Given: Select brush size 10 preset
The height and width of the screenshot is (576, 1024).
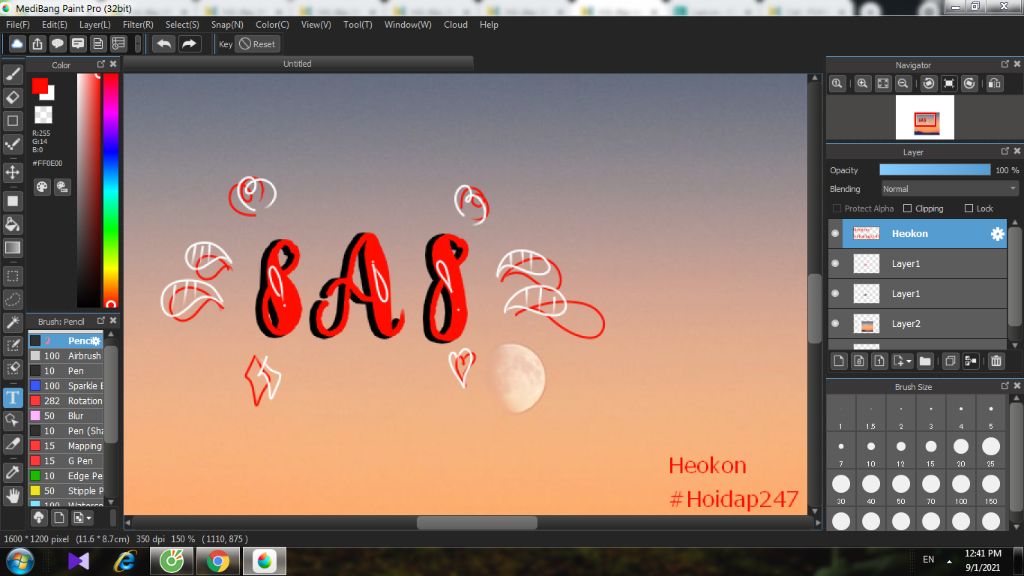Looking at the screenshot, I should 871,451.
